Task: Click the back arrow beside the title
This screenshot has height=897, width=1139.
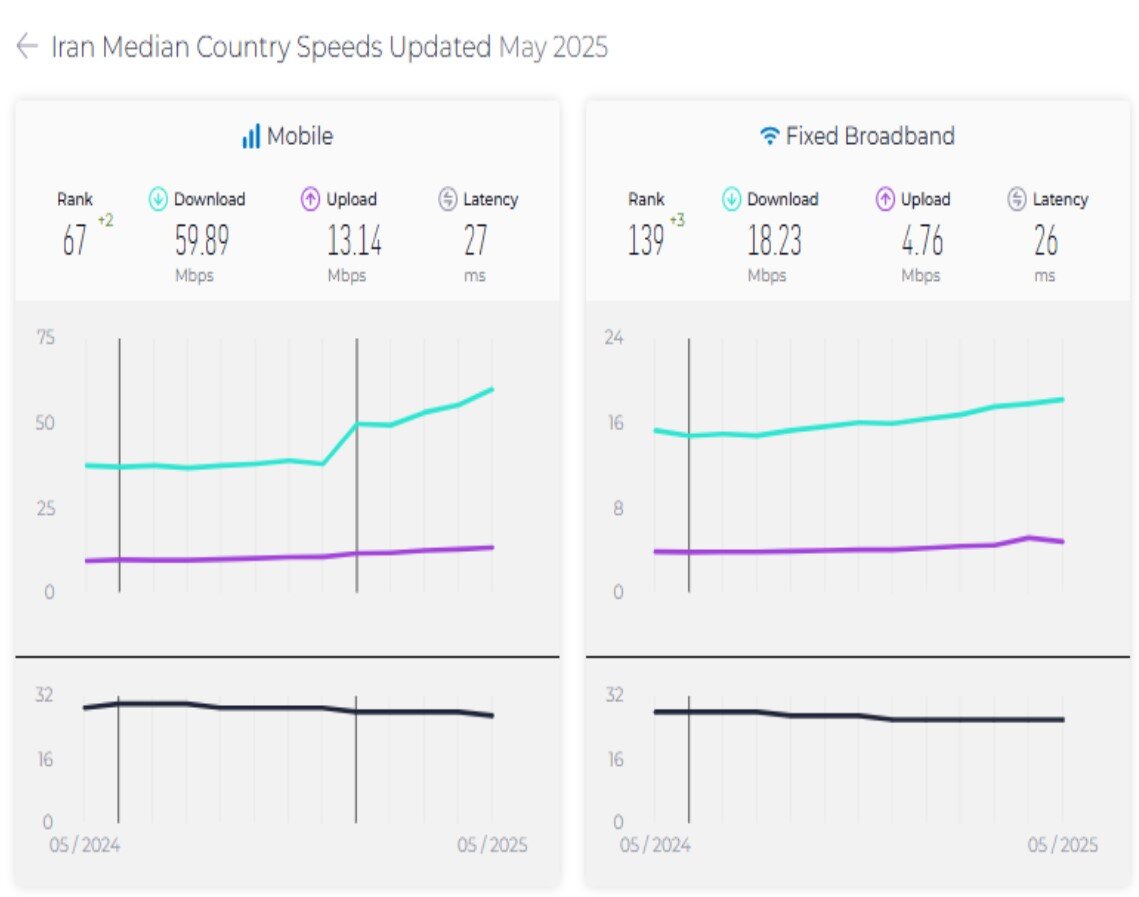Action: [27, 46]
